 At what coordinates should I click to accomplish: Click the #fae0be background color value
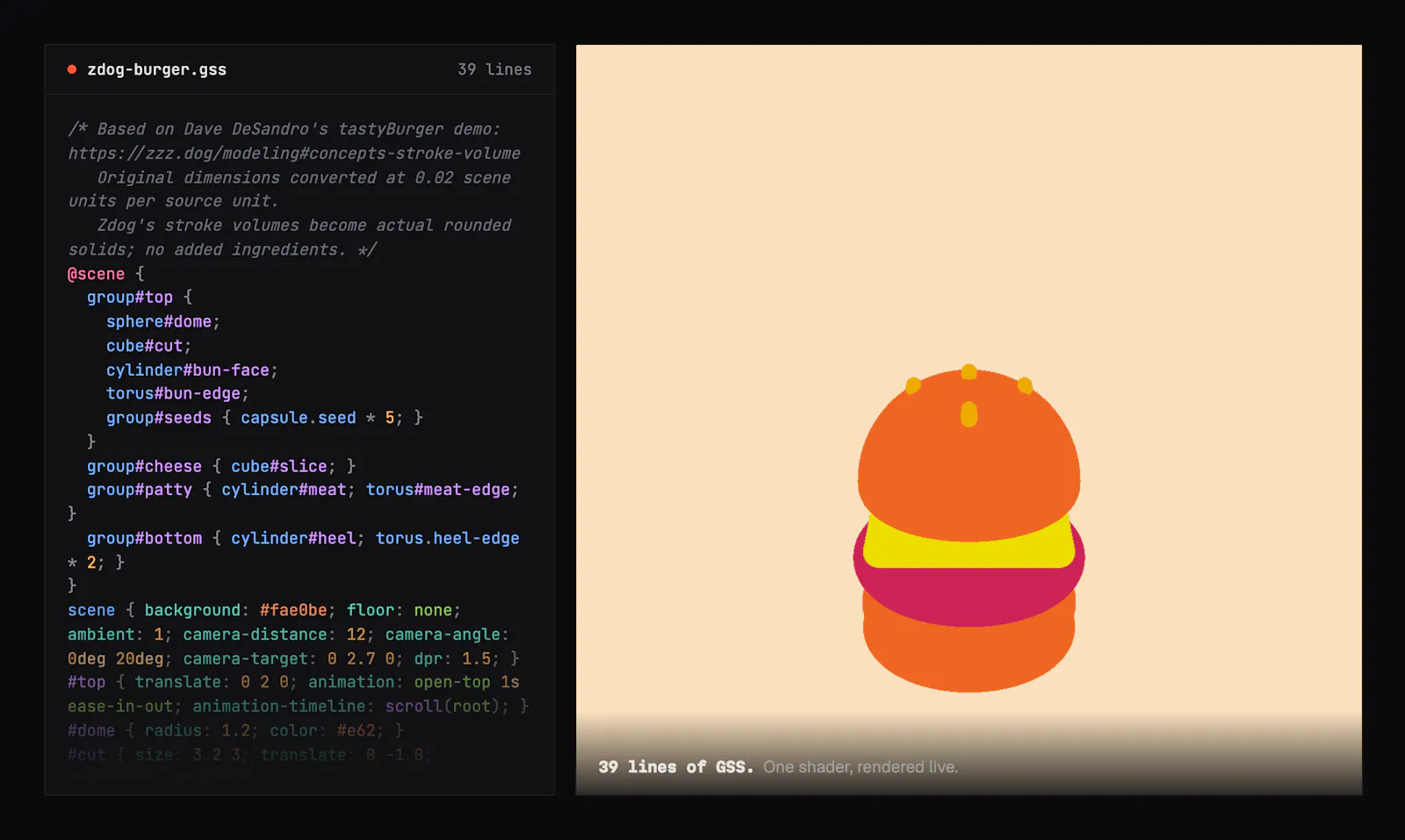pyautogui.click(x=293, y=610)
